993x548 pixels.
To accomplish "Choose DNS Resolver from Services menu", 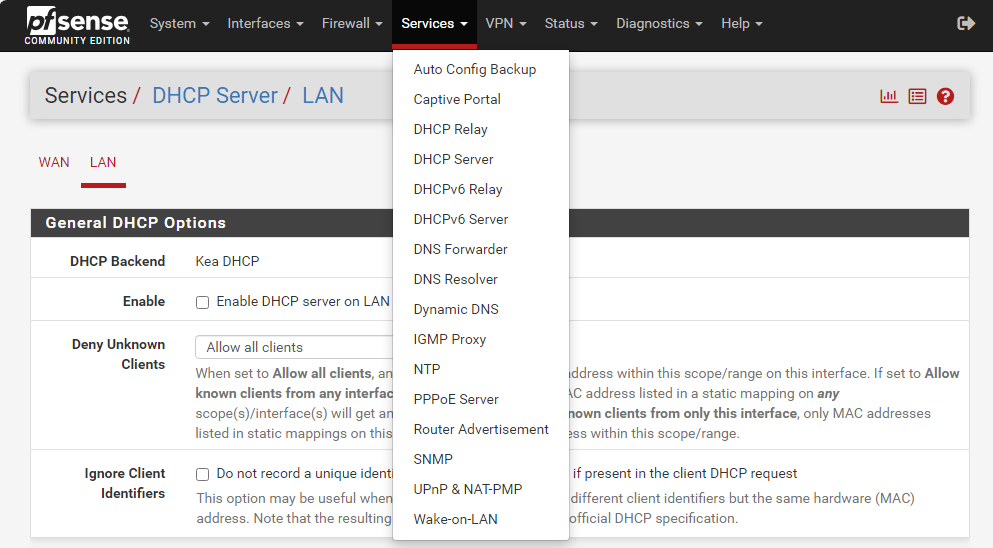I will pos(455,279).
